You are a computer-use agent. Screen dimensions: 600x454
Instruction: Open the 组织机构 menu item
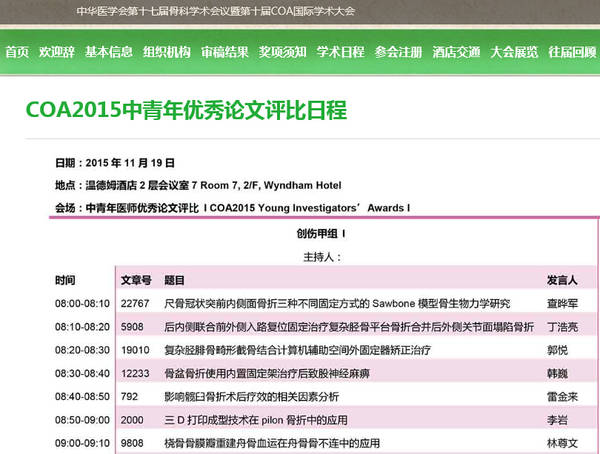tap(167, 52)
